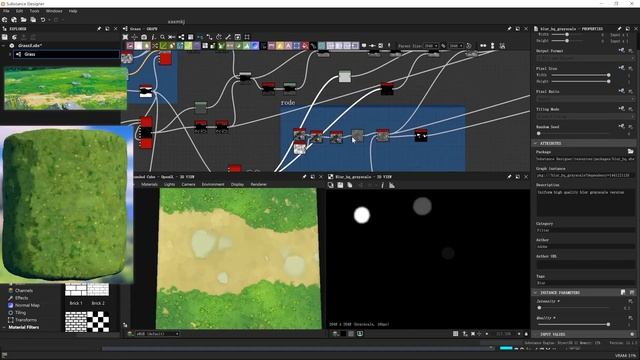Screen dimensions: 640x360
Task: Collapse the Attributes section
Action: click(x=536, y=143)
